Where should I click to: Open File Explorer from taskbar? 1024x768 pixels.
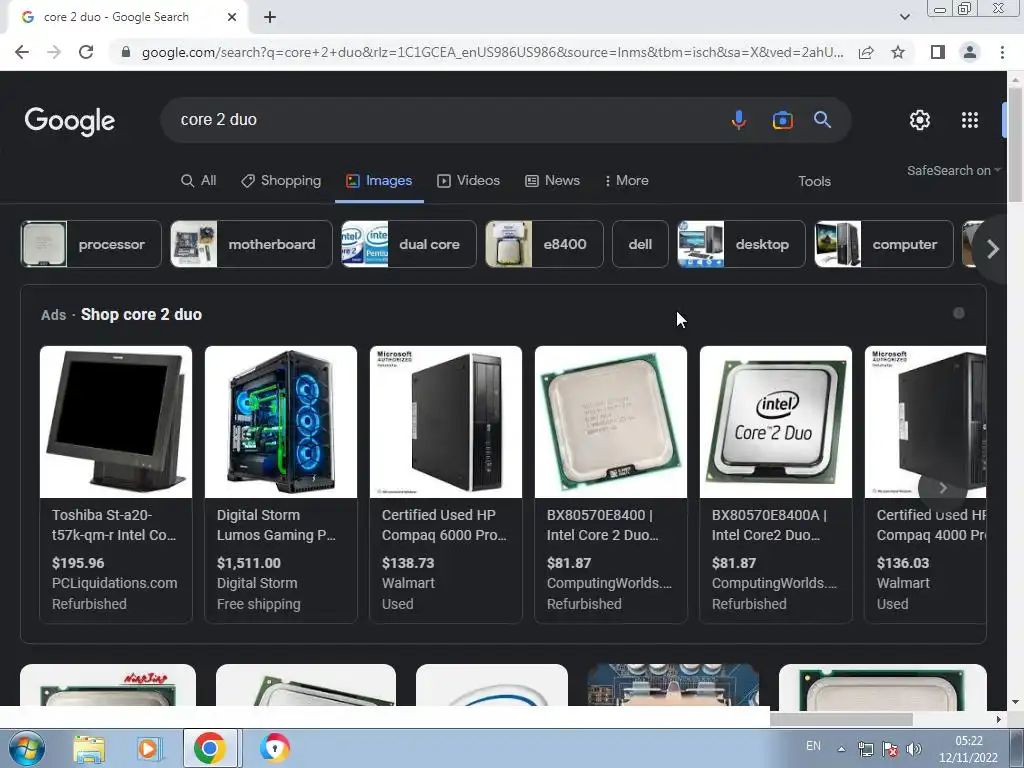coord(89,748)
